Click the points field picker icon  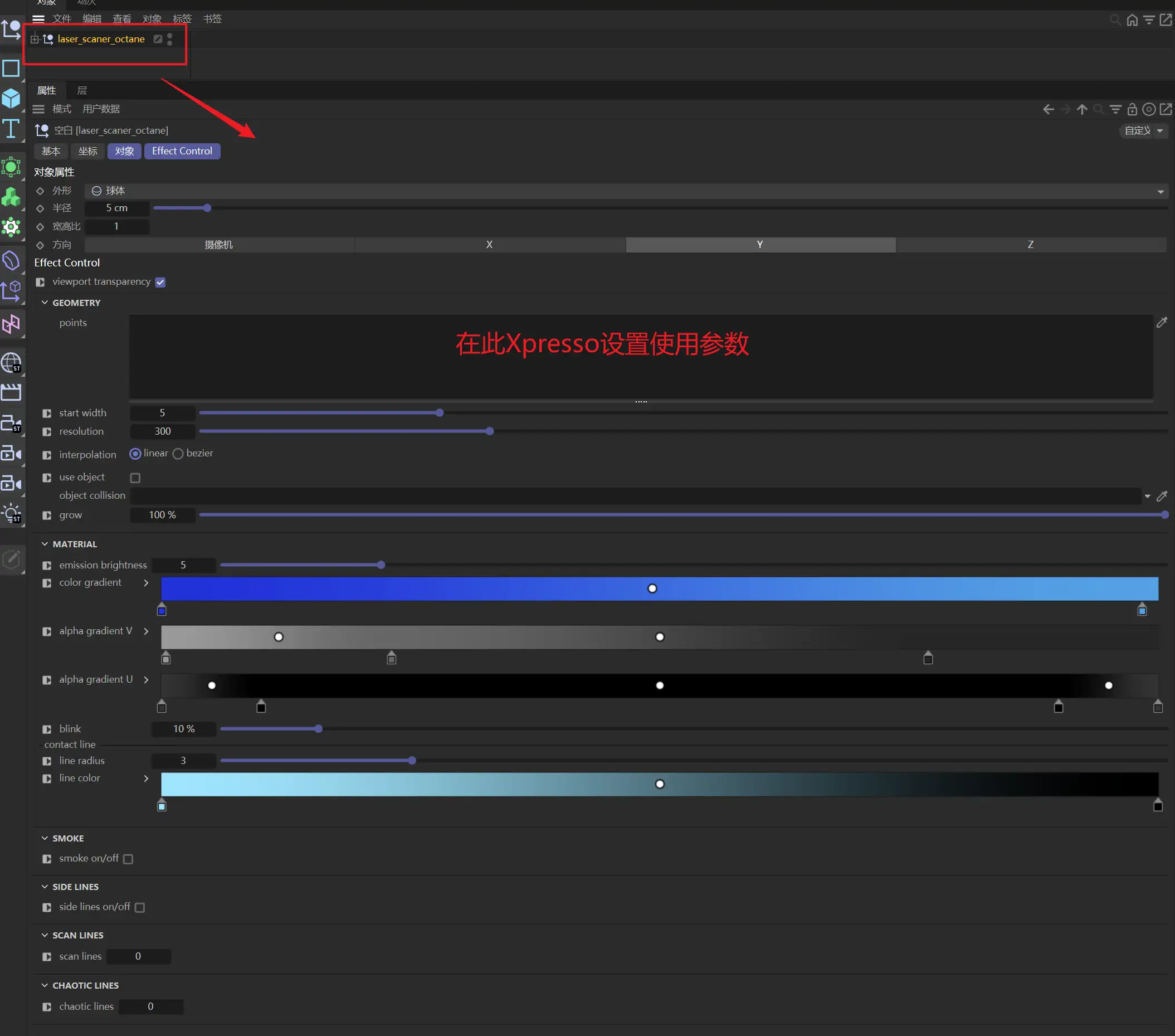pos(1162,323)
